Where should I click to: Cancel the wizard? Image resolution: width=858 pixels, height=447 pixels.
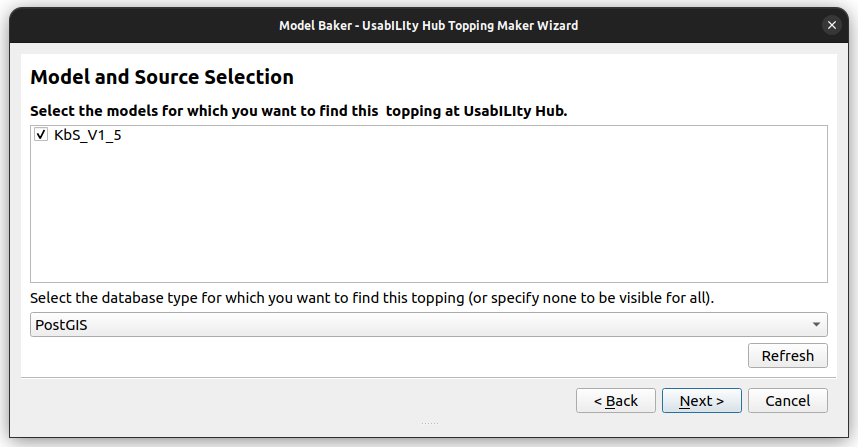coord(787,401)
